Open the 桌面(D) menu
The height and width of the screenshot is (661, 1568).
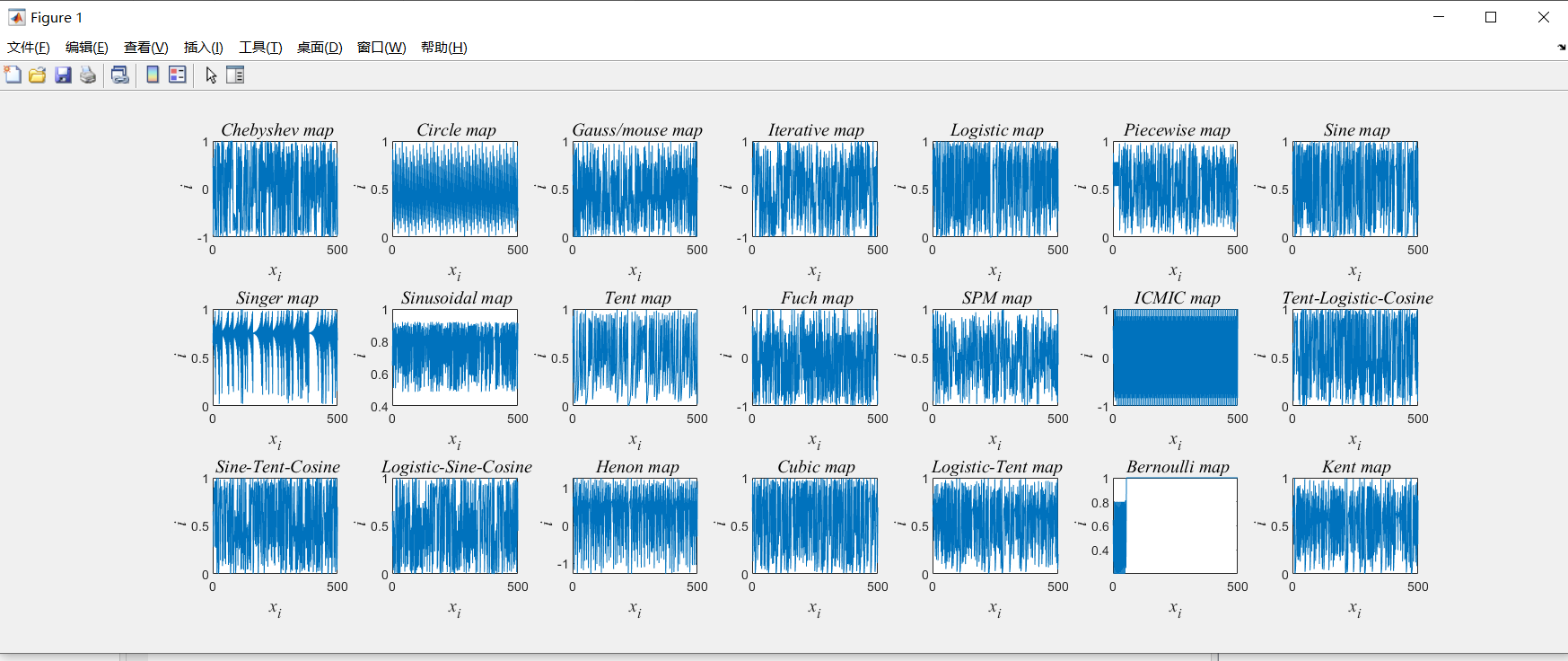320,48
